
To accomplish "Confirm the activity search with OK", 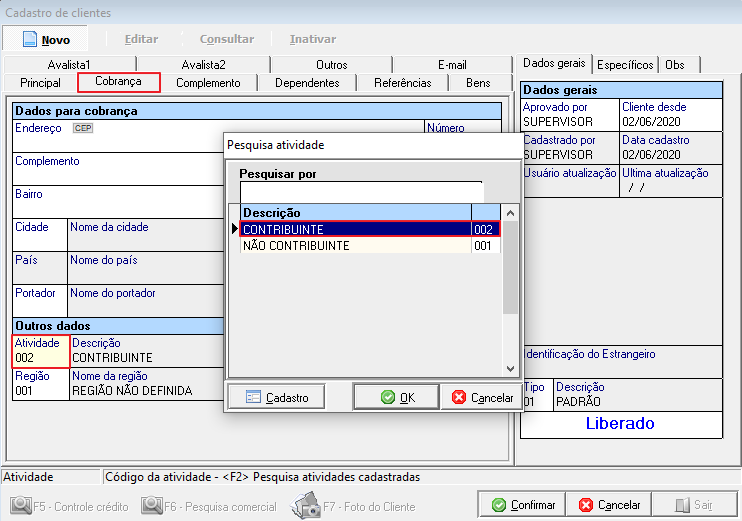I will point(396,397).
